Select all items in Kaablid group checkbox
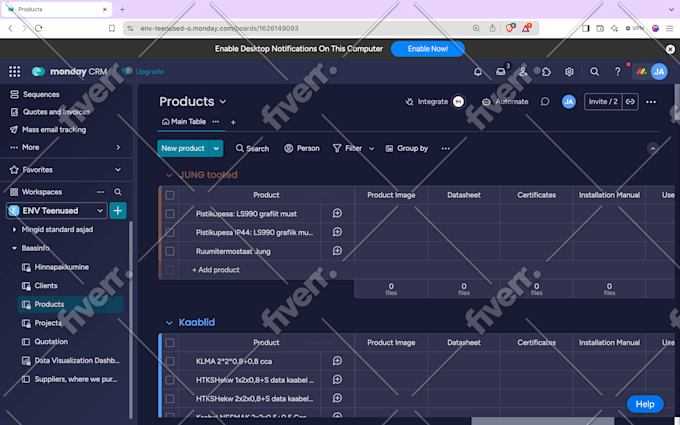The height and width of the screenshot is (425, 680). 170,343
